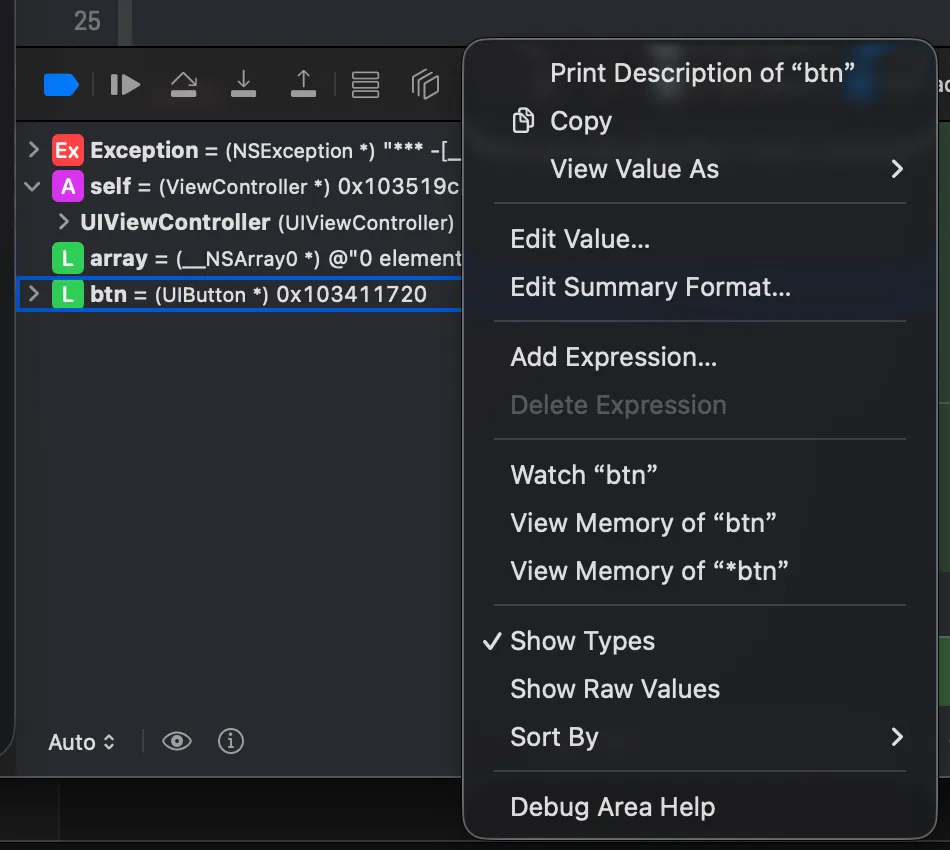Click the Step Out debug icon
Viewport: 950px width, 850px height.
303,85
